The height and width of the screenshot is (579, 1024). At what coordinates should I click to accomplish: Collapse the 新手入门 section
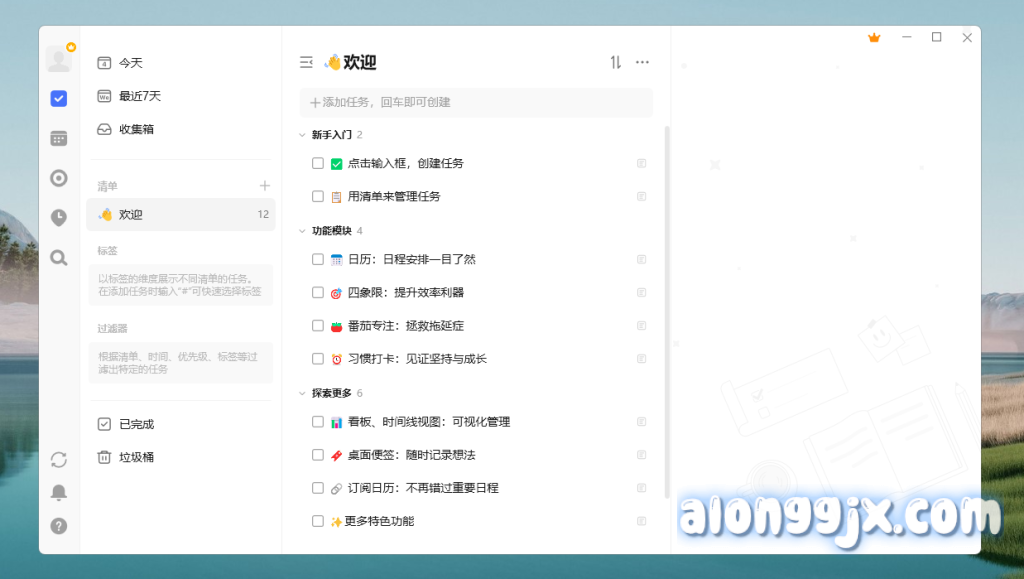(303, 135)
